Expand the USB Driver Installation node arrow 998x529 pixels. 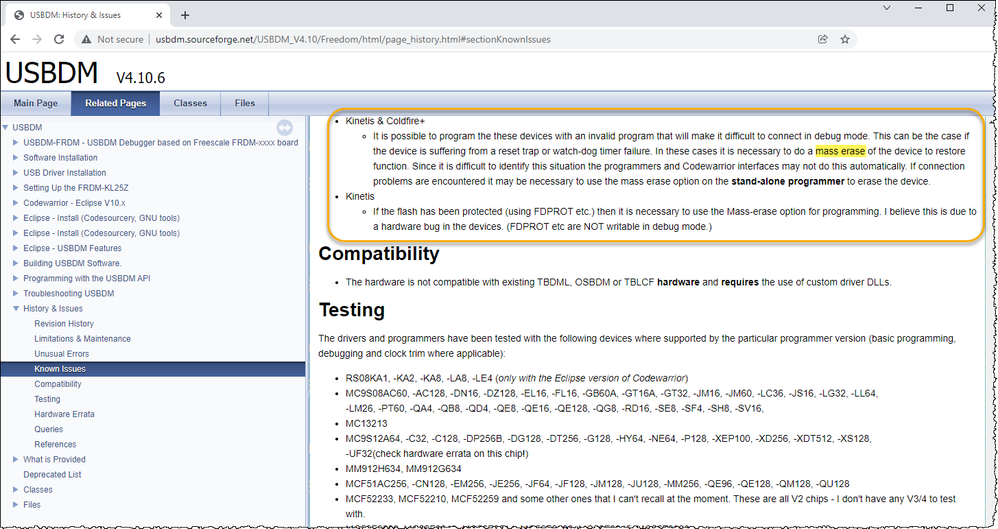point(16,173)
